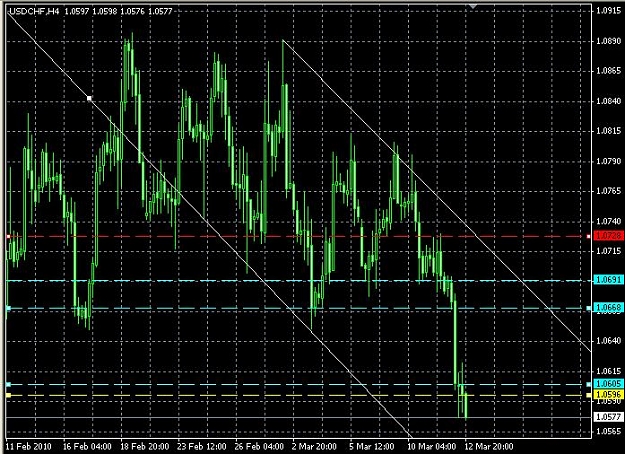Click the USDCHF,H4 chart title text
This screenshot has height=454, width=625.
[34, 11]
